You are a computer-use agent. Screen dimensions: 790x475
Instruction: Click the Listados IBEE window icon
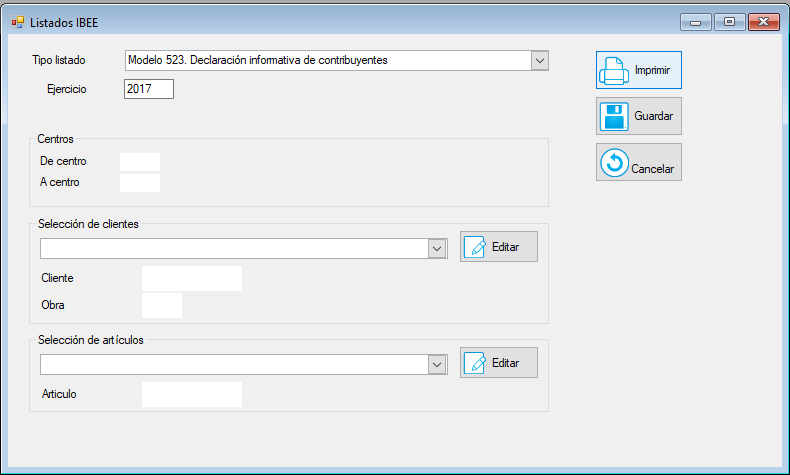tap(18, 22)
